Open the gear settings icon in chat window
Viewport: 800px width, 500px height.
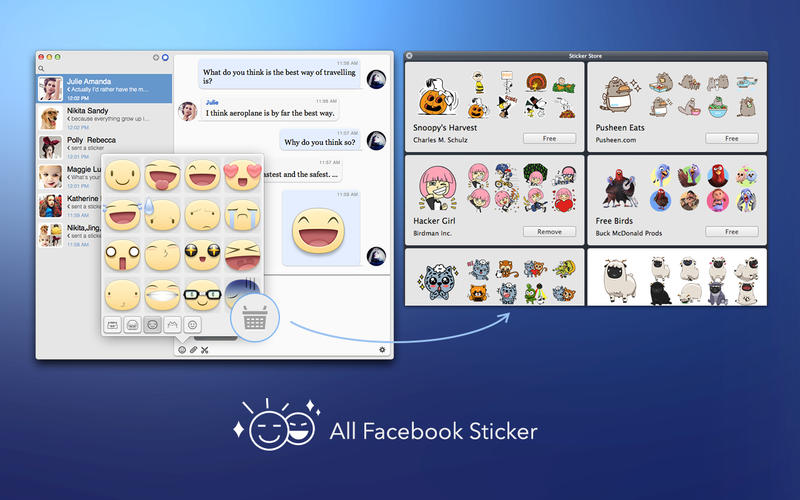click(382, 349)
